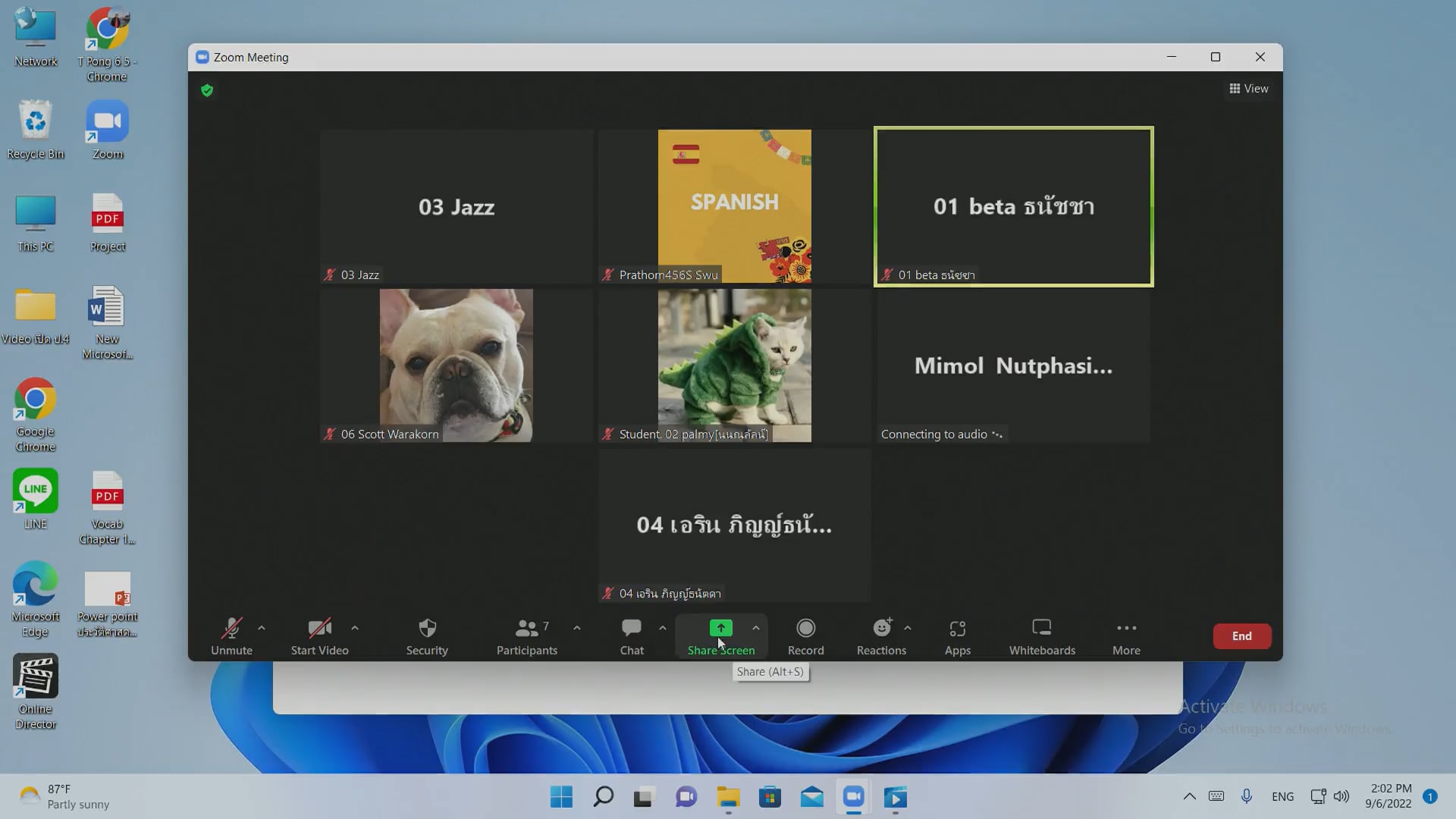Expand chat options arrow beside Chat

pos(663,628)
